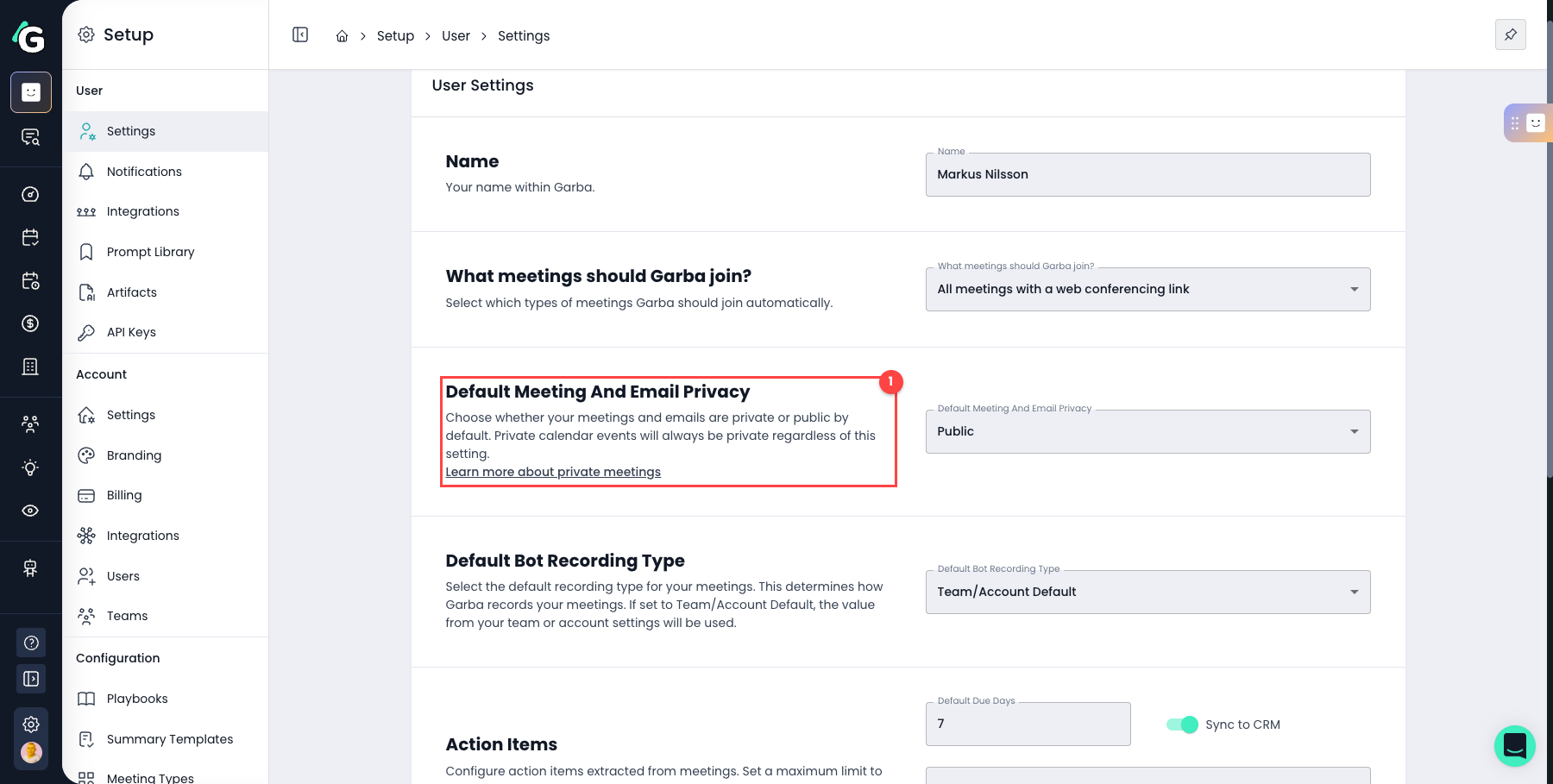Open Artifacts in the sidebar
This screenshot has width=1553, height=784.
[x=166, y=292]
